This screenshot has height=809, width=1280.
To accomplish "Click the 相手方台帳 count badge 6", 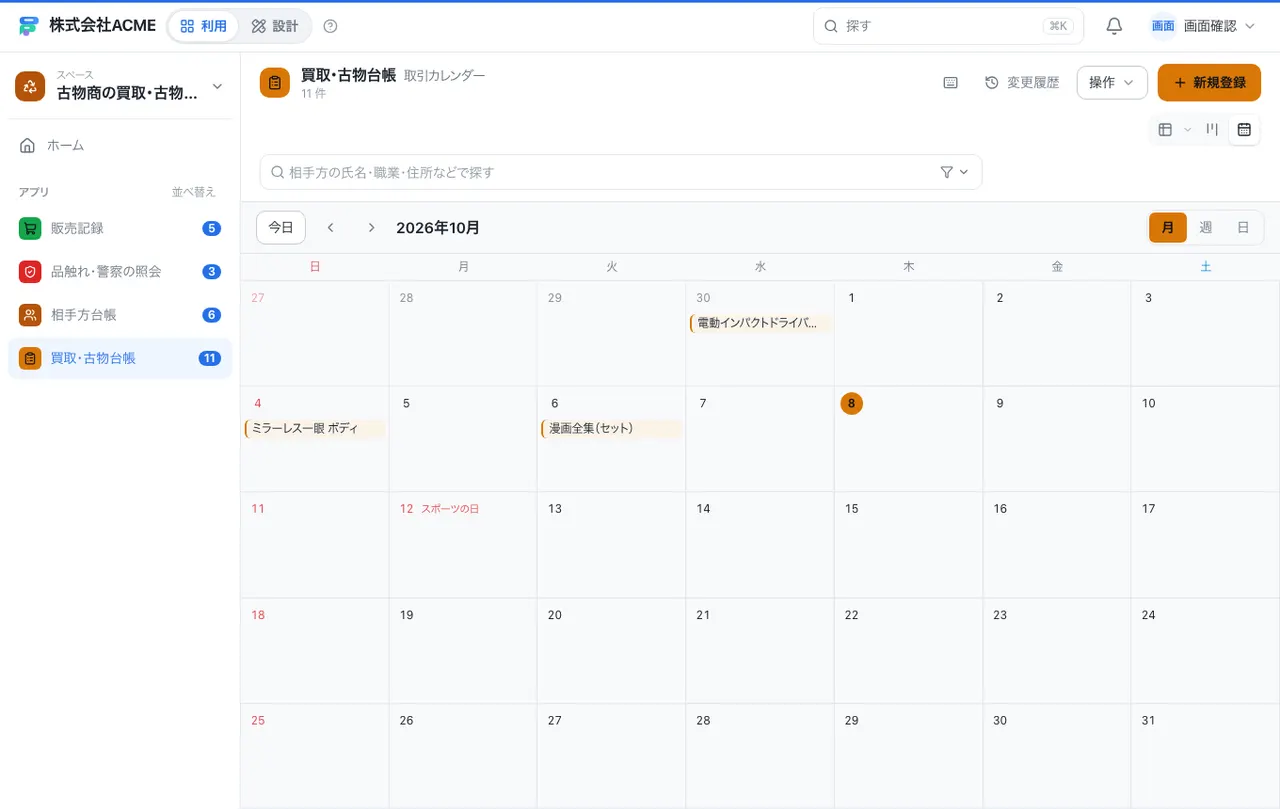I will tap(211, 315).
